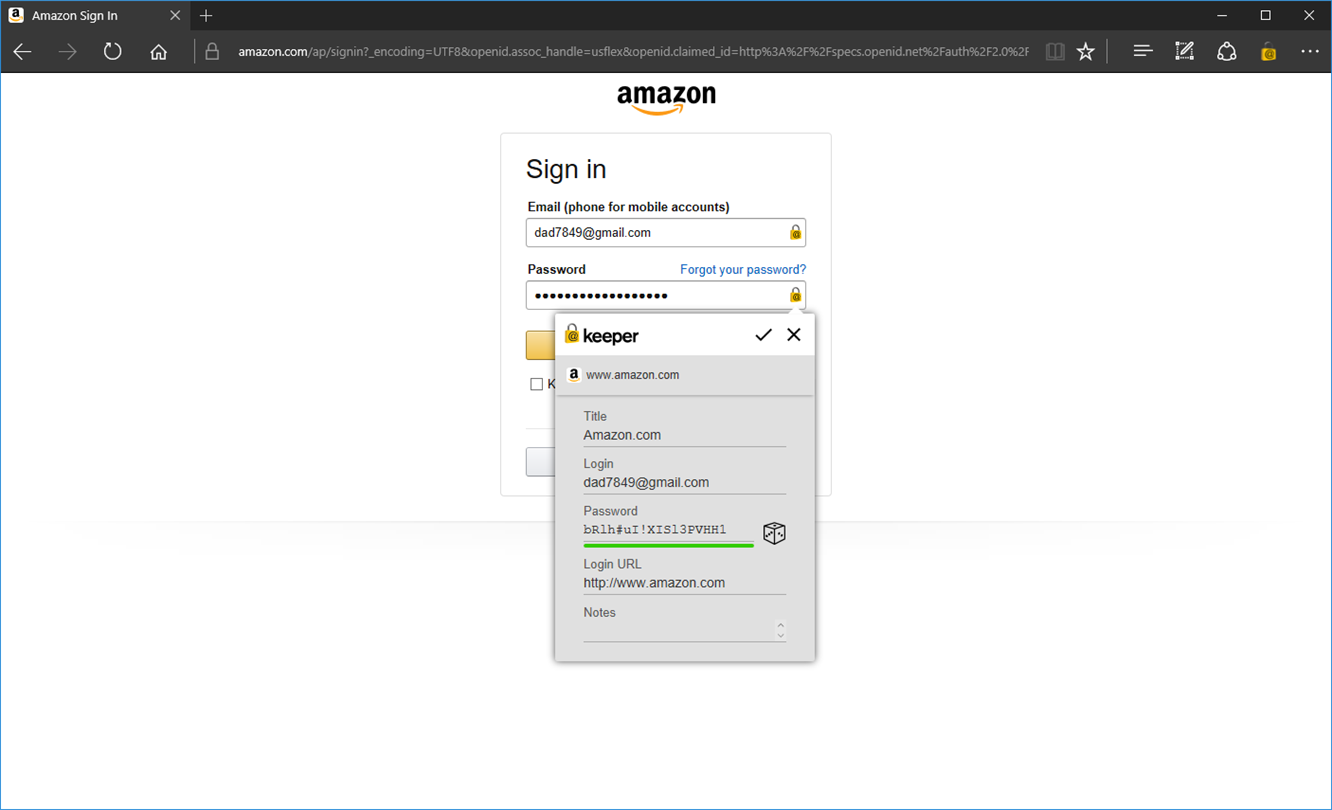Image resolution: width=1332 pixels, height=810 pixels.
Task: Click the Amazon logo
Action: (666, 100)
